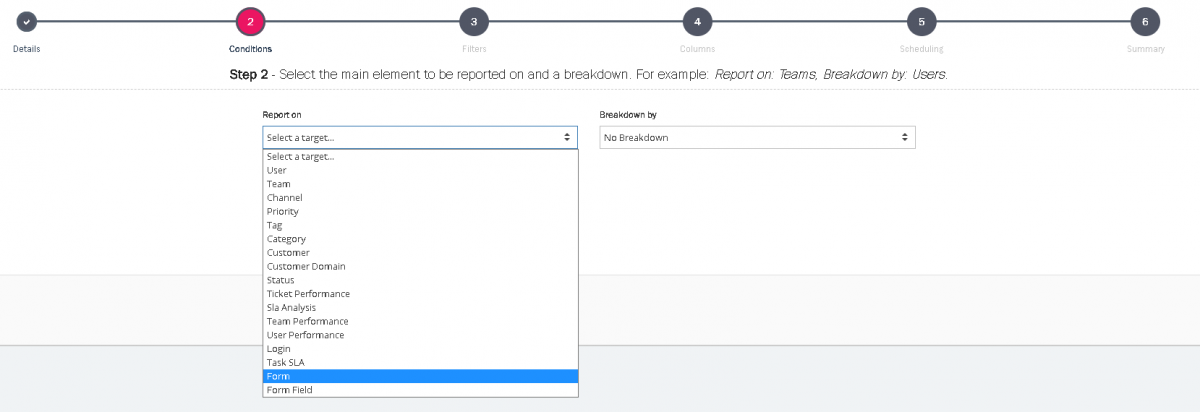1200x412 pixels.
Task: Collapse the Report on dropdown
Action: 420,137
